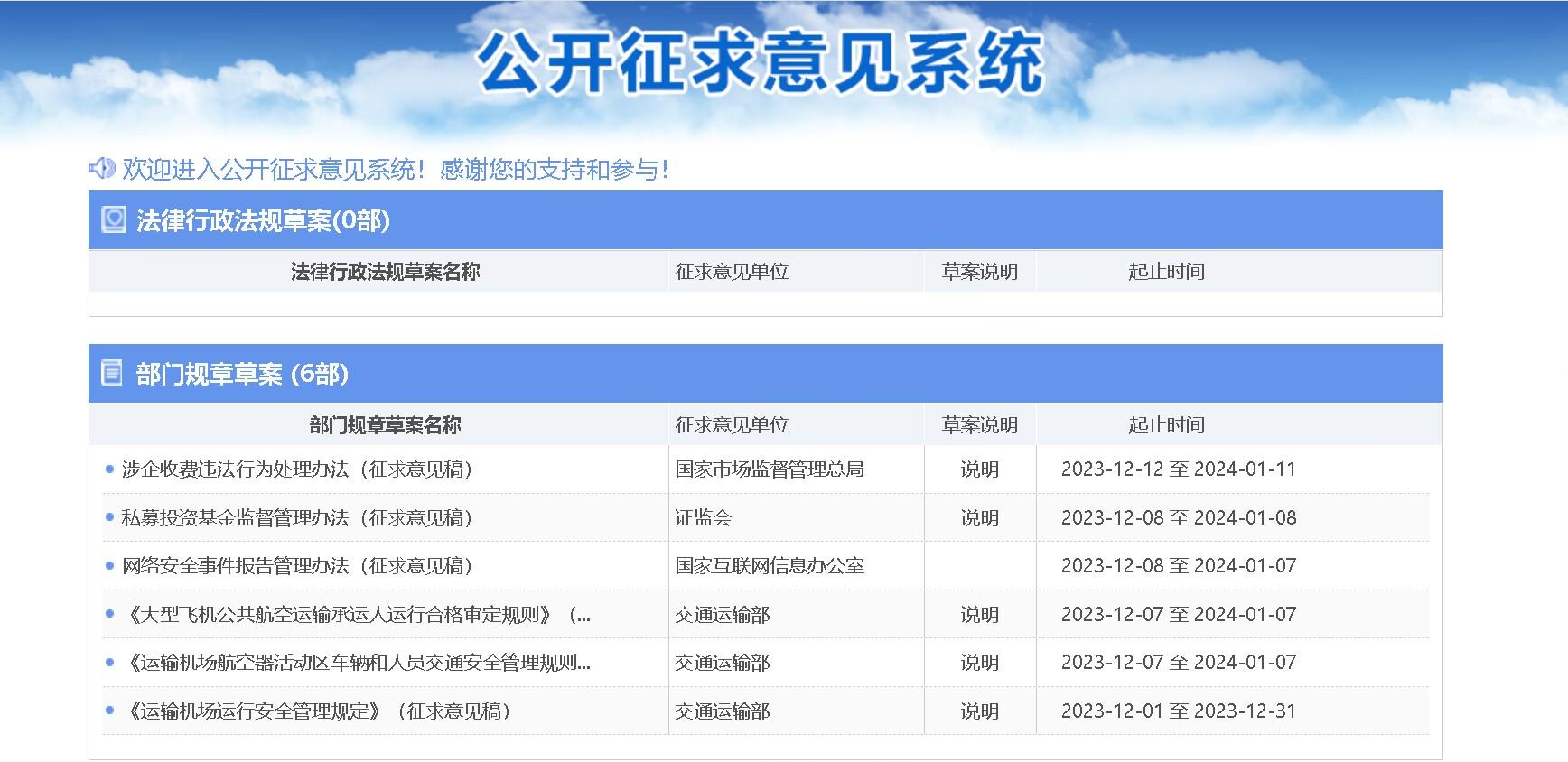Image resolution: width=1568 pixels, height=762 pixels.
Task: Click 征求意见单位 header in 部门规章 table
Action: pyautogui.click(x=732, y=425)
